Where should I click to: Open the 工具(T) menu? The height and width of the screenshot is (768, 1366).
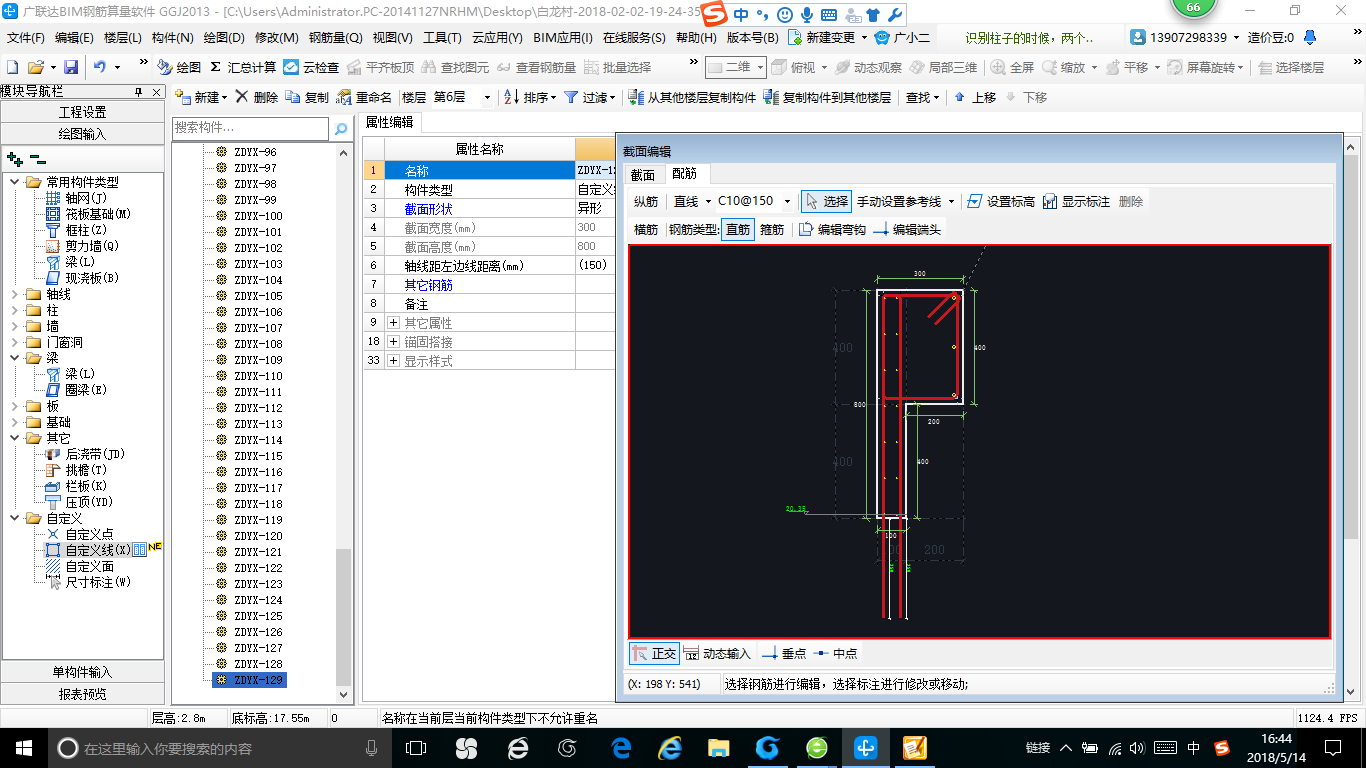[x=442, y=38]
